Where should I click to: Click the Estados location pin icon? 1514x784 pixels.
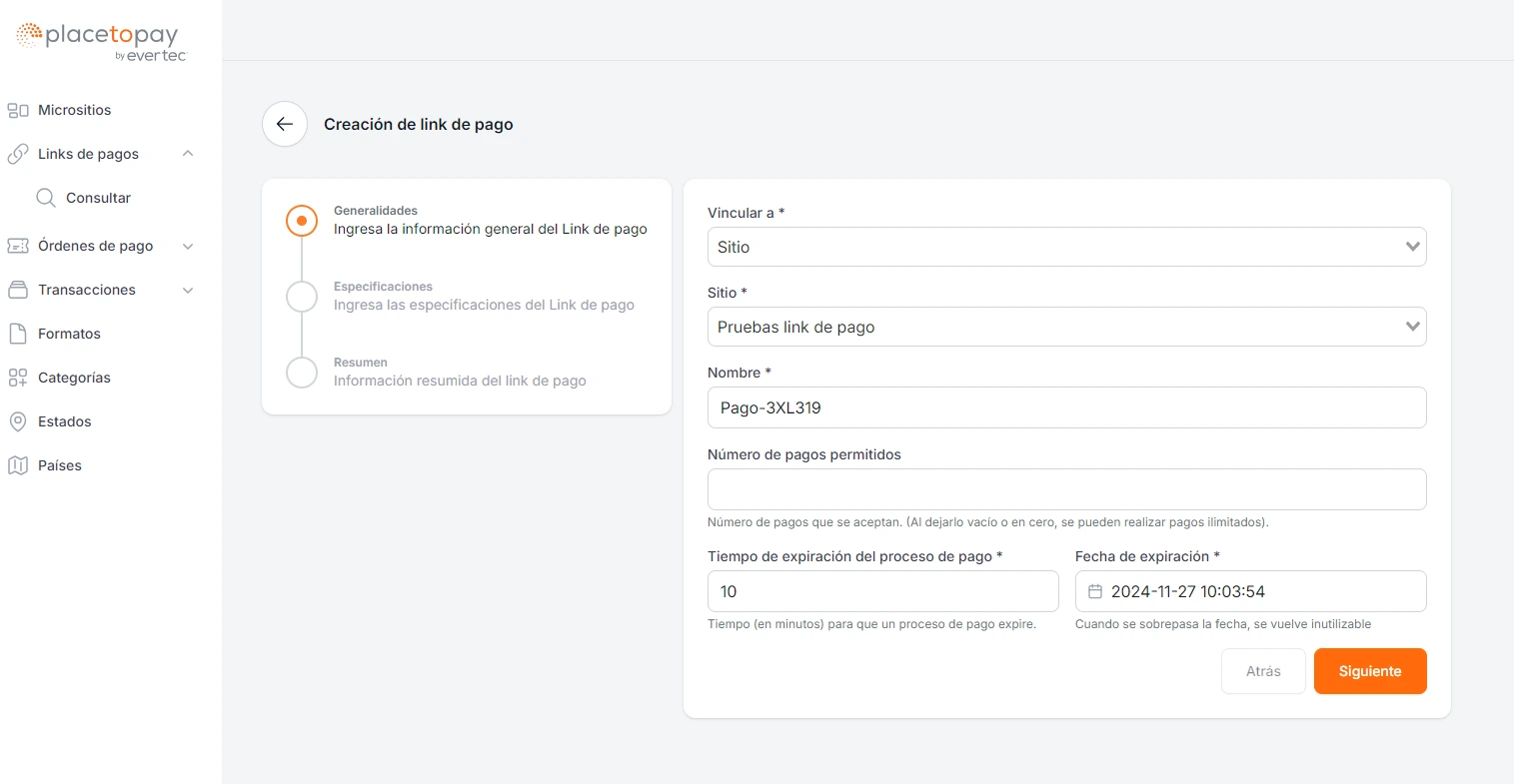(18, 421)
